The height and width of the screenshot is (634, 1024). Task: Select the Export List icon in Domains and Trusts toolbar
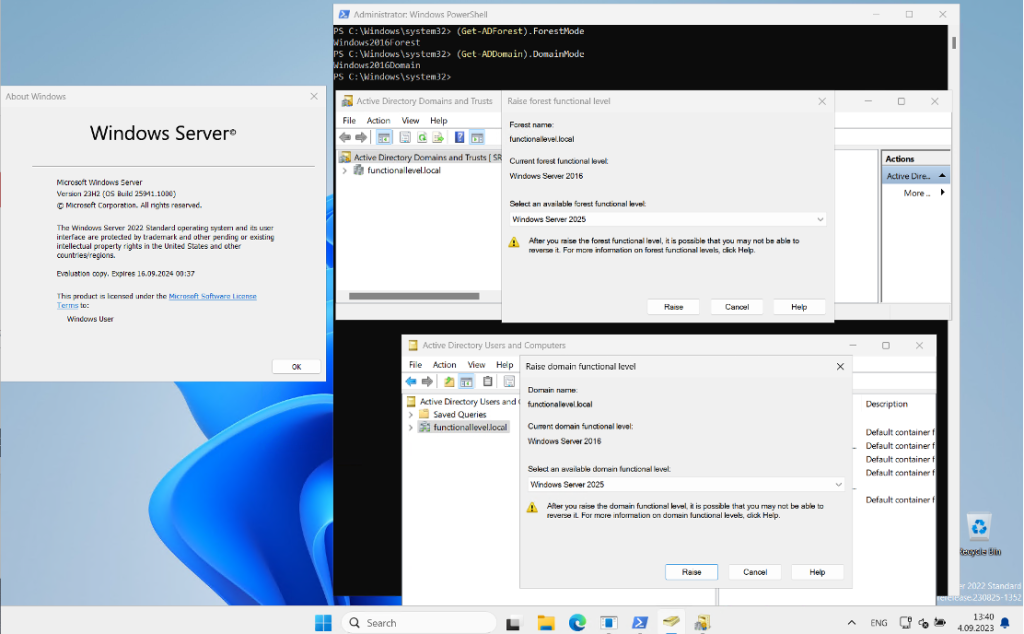point(437,137)
